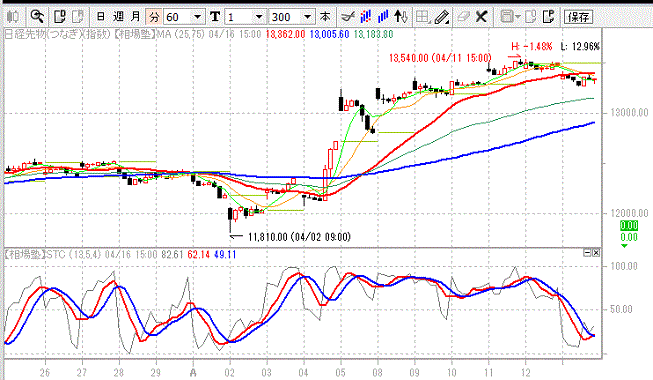
Task: Click the blue bar chart indicator icon
Action: click(383, 17)
